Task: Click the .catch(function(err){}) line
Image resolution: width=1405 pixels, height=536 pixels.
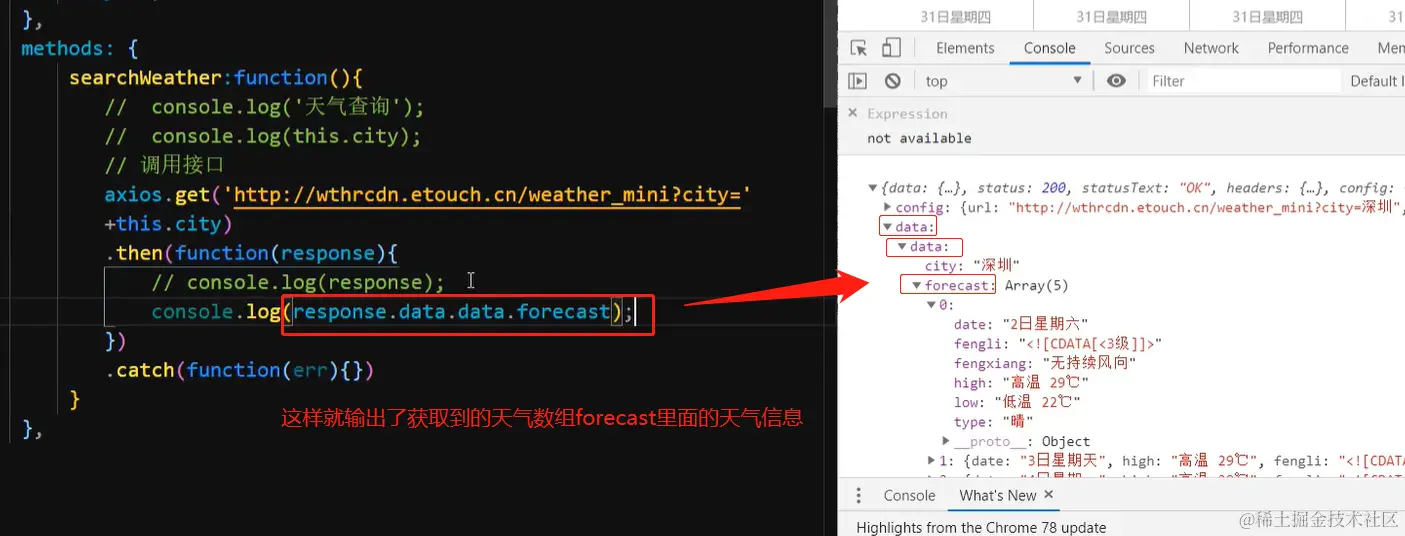Action: [240, 371]
